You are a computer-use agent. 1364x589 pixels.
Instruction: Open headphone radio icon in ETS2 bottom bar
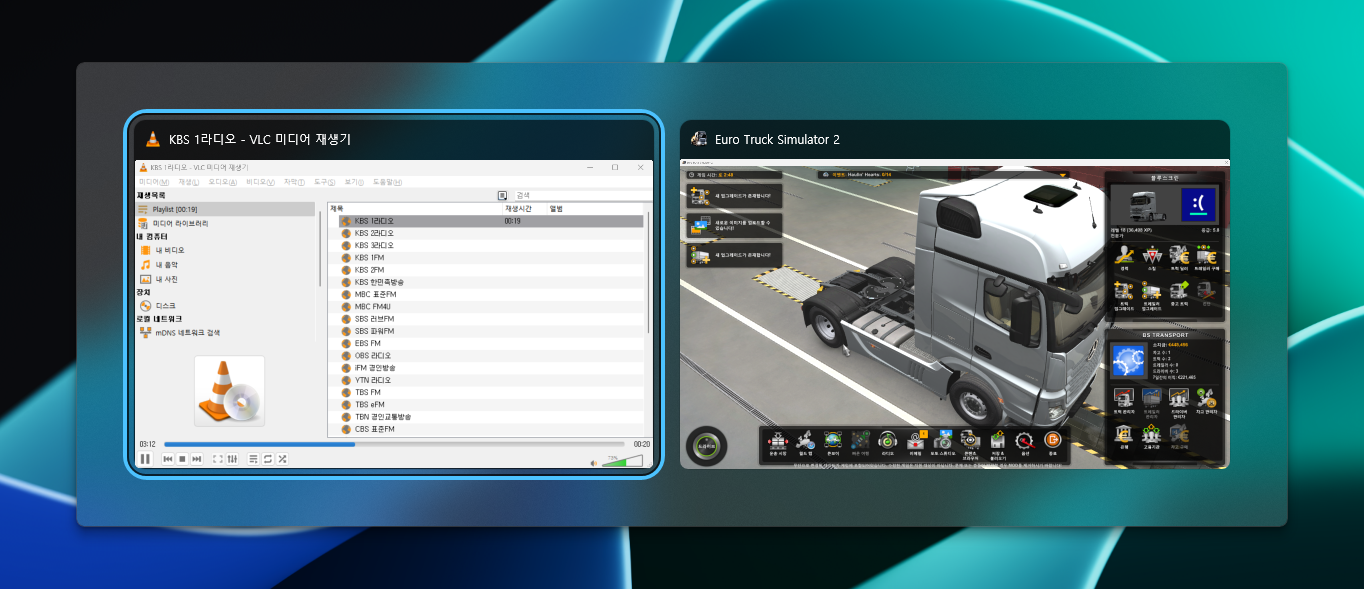point(887,440)
